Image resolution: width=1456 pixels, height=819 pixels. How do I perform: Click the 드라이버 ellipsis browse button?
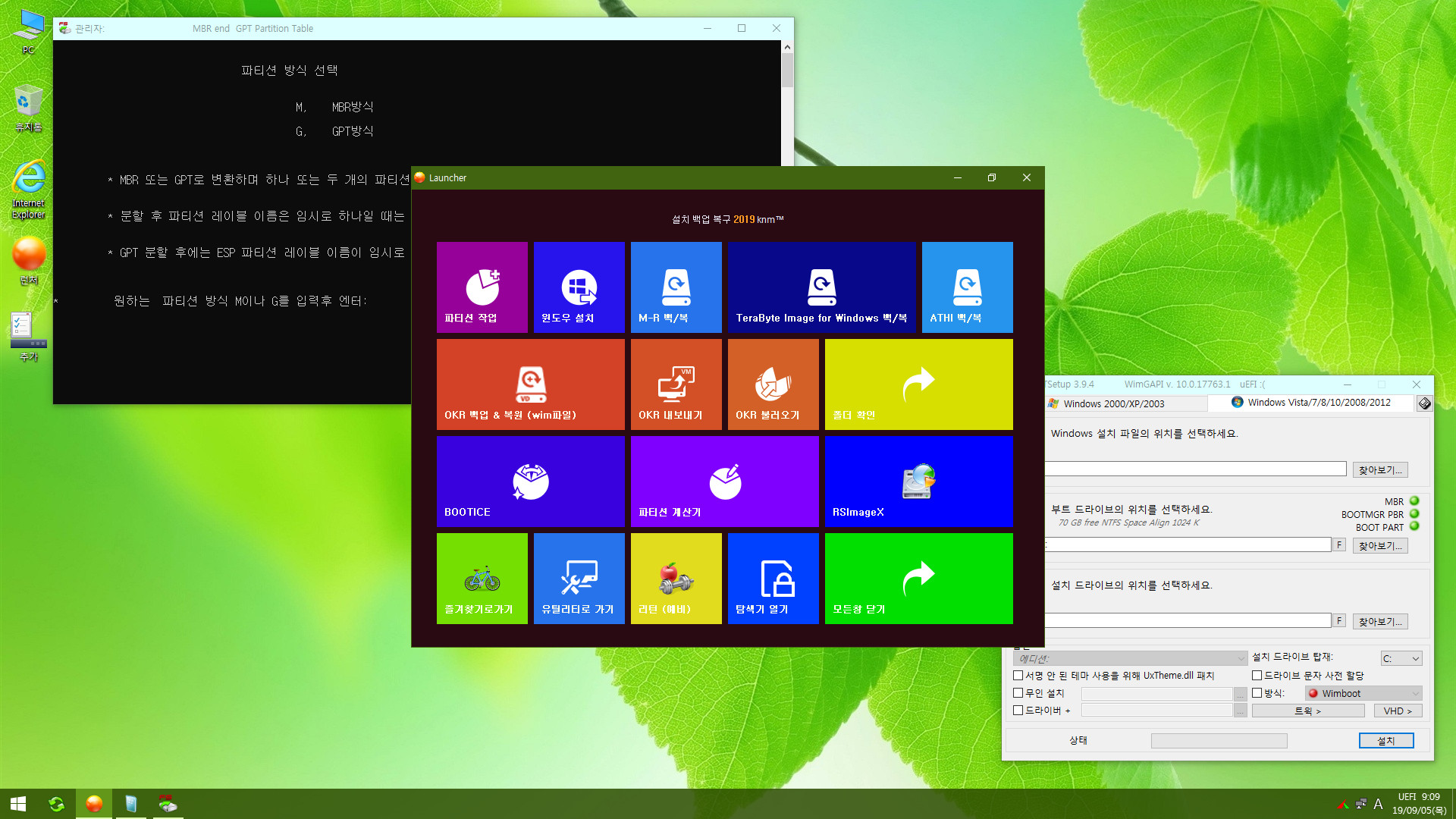[x=1240, y=711]
